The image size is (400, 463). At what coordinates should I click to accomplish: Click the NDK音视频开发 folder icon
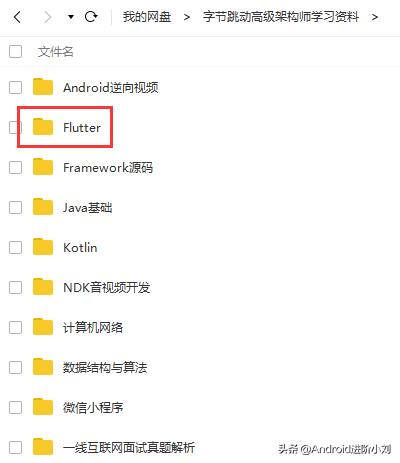43,287
